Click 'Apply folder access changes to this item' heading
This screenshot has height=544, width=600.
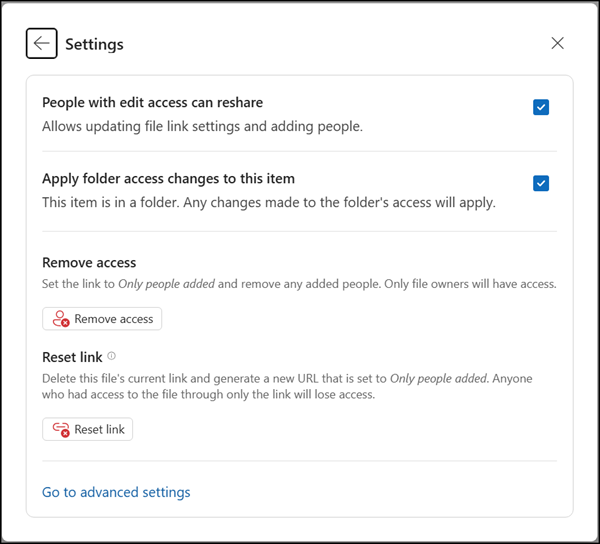click(168, 179)
